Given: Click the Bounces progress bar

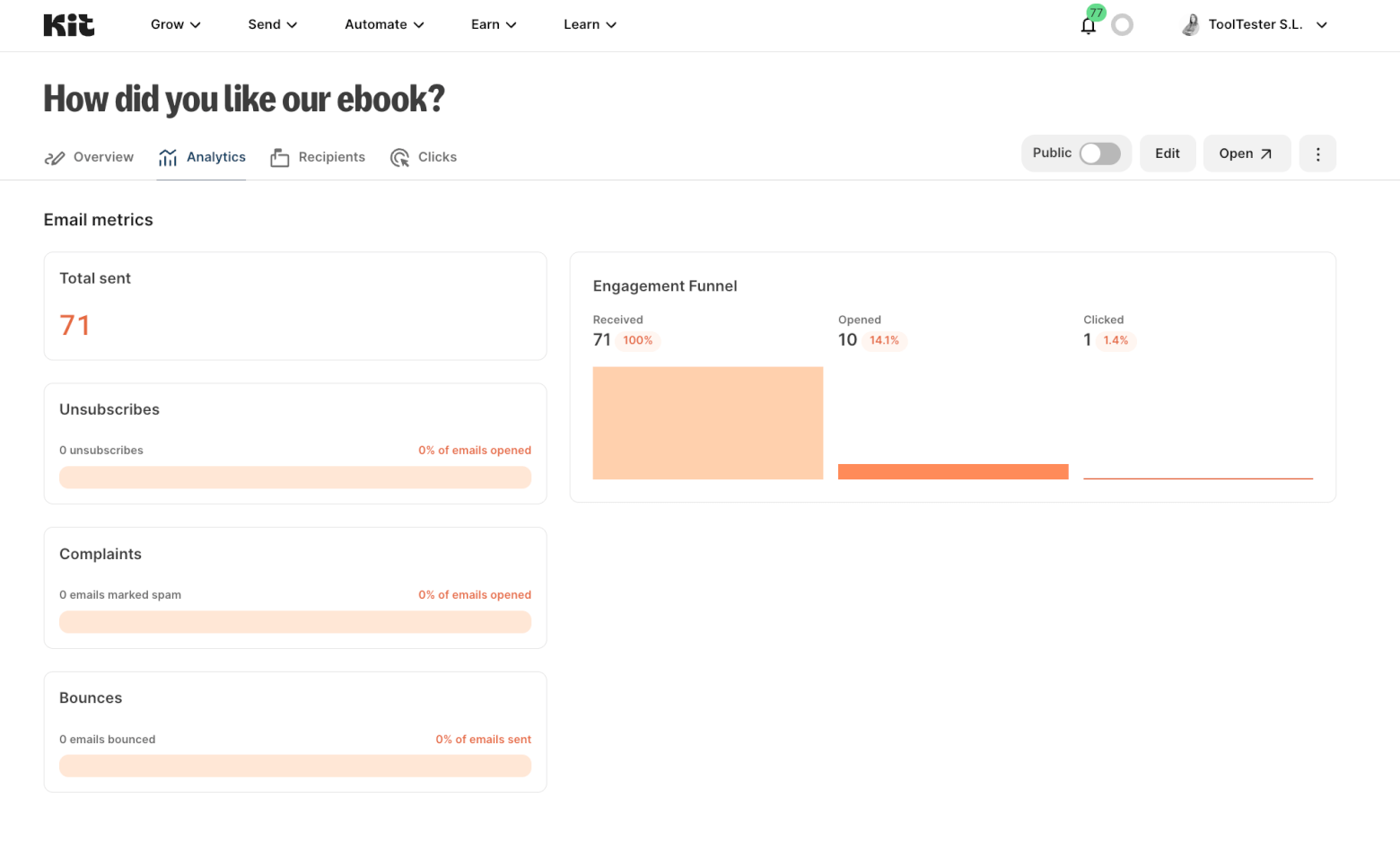Looking at the screenshot, I should [295, 766].
